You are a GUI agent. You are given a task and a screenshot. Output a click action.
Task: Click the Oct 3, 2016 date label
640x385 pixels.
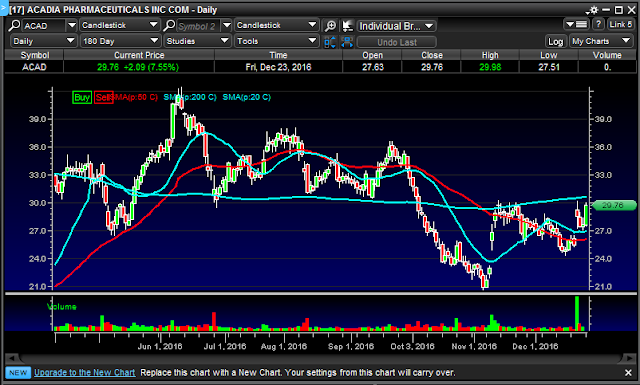pyautogui.click(x=412, y=347)
